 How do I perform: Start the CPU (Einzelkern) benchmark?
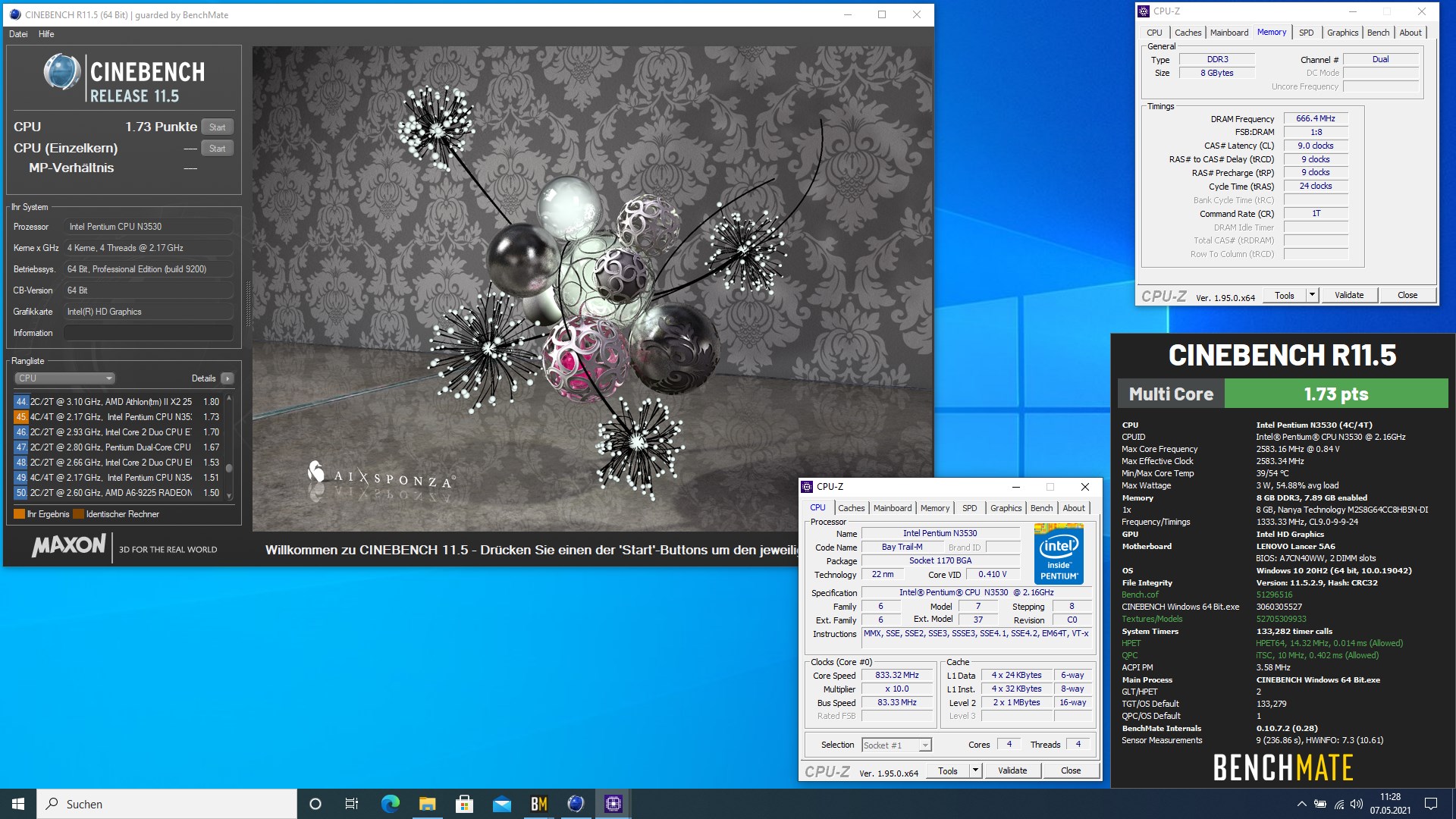[x=217, y=148]
